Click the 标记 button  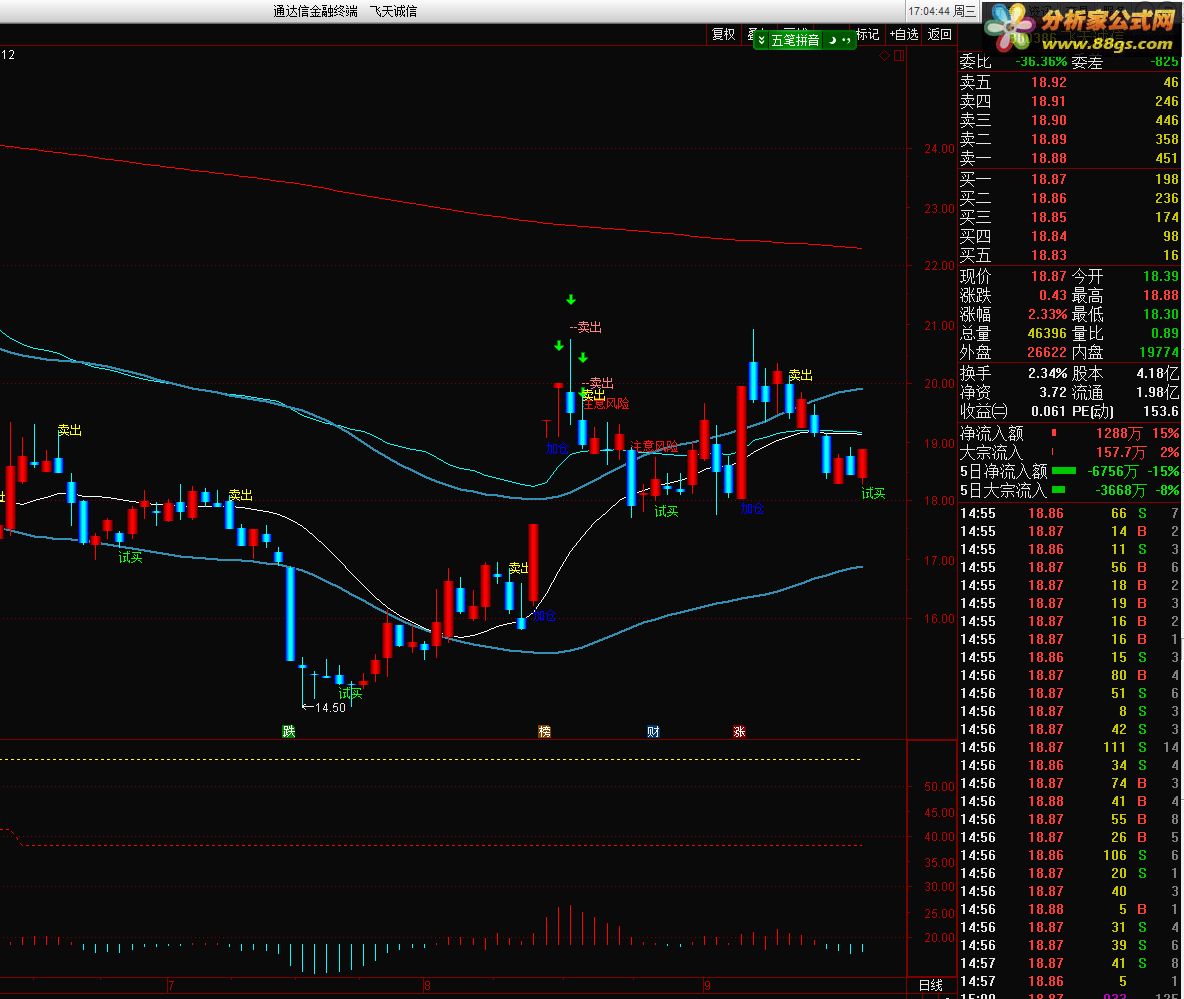pyautogui.click(x=868, y=34)
